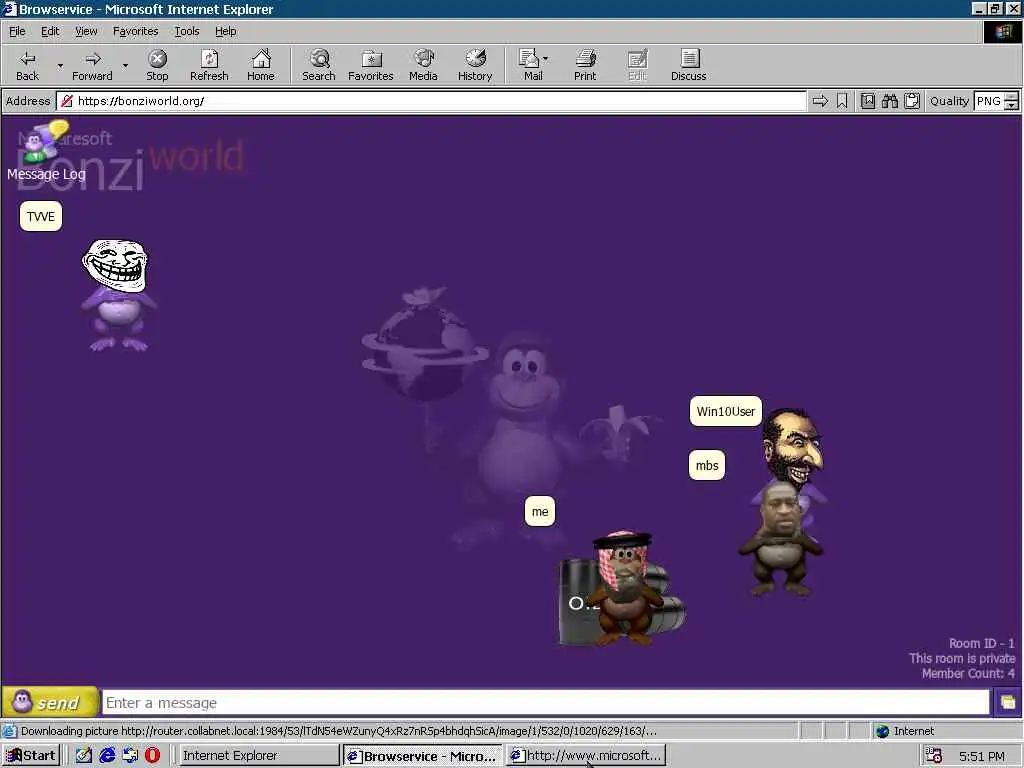
Task: Send the chat message
Action: coord(50,703)
